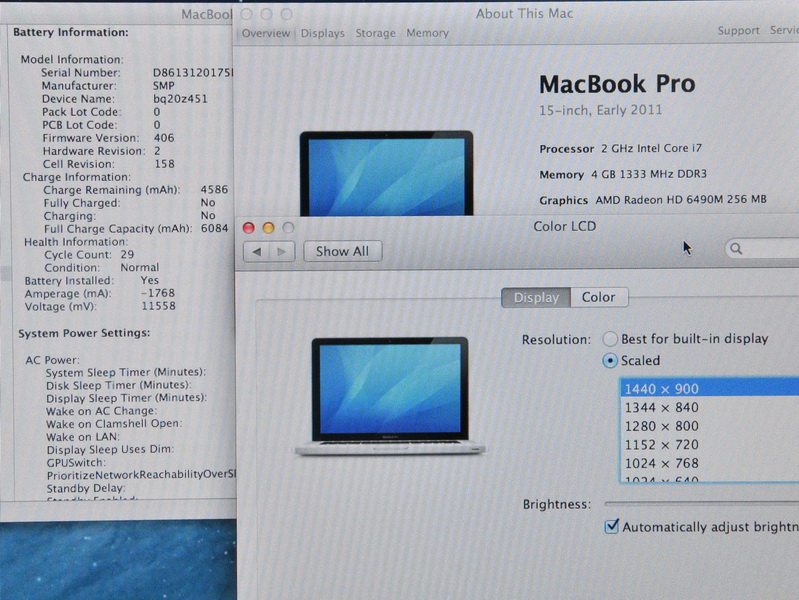Select 1440 × 900 resolution

coord(710,389)
